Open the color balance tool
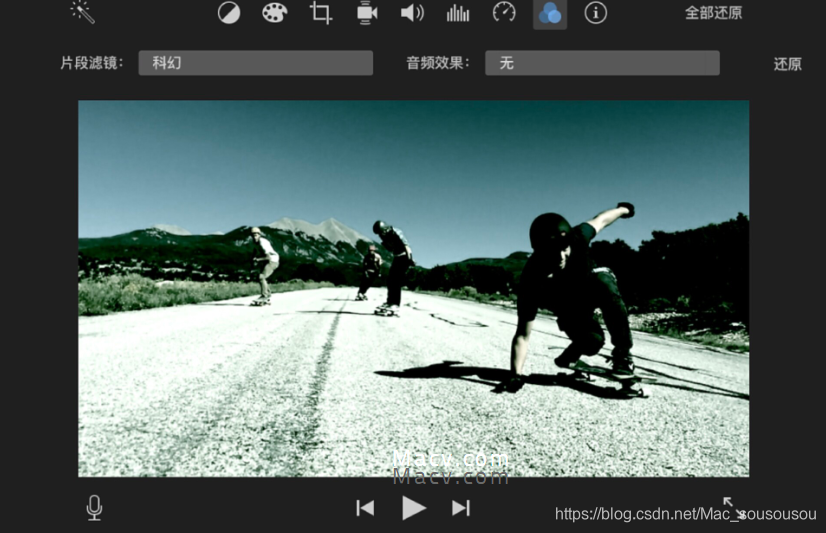The image size is (826, 533). click(x=229, y=13)
